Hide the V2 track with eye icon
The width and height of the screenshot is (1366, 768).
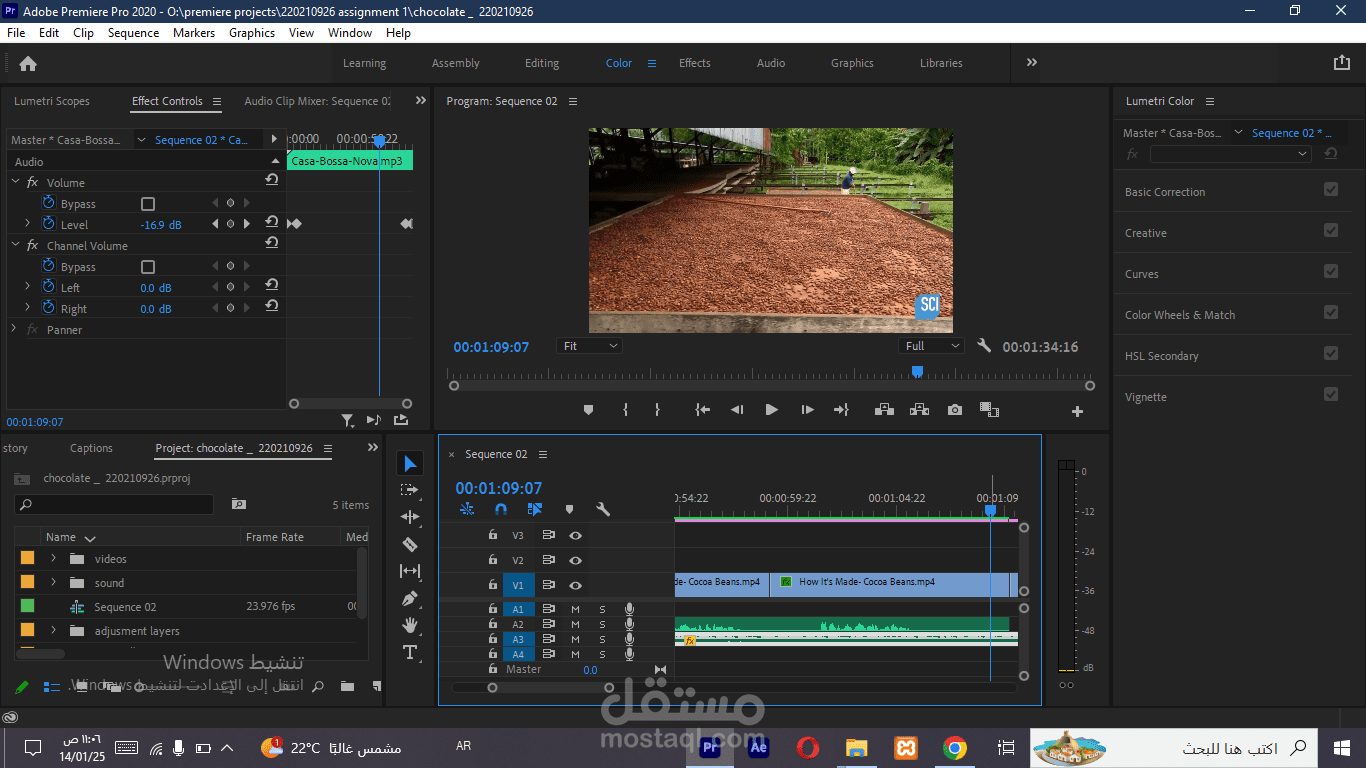[x=575, y=561]
